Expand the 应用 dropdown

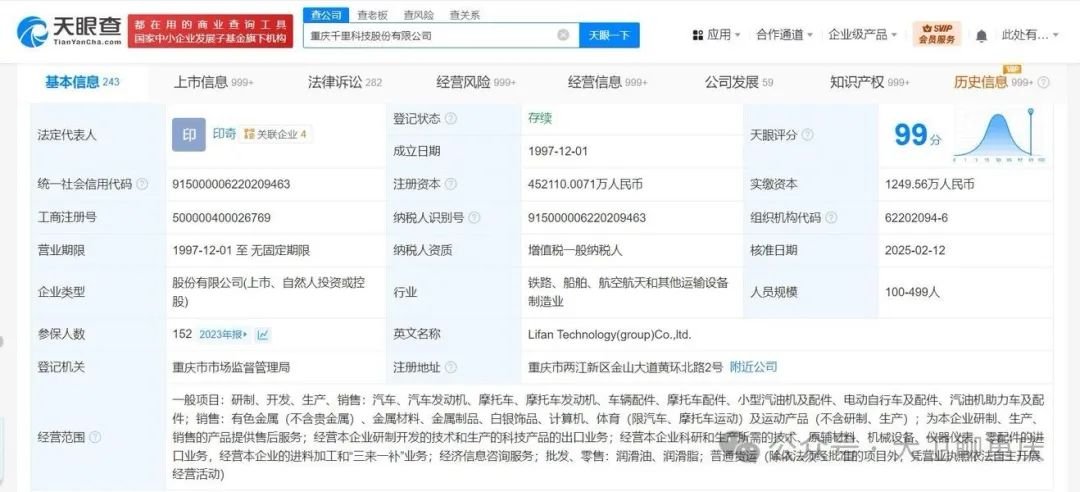tap(738, 34)
